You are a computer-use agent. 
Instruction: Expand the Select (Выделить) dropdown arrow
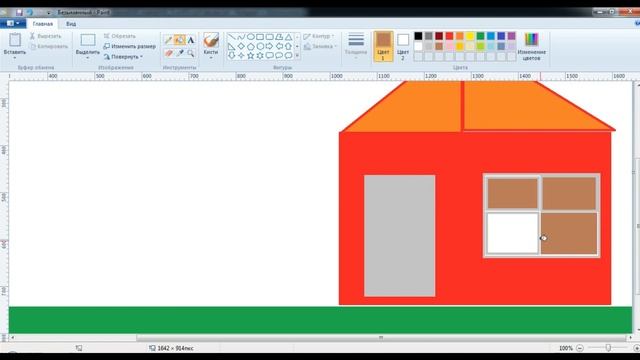[x=88, y=58]
